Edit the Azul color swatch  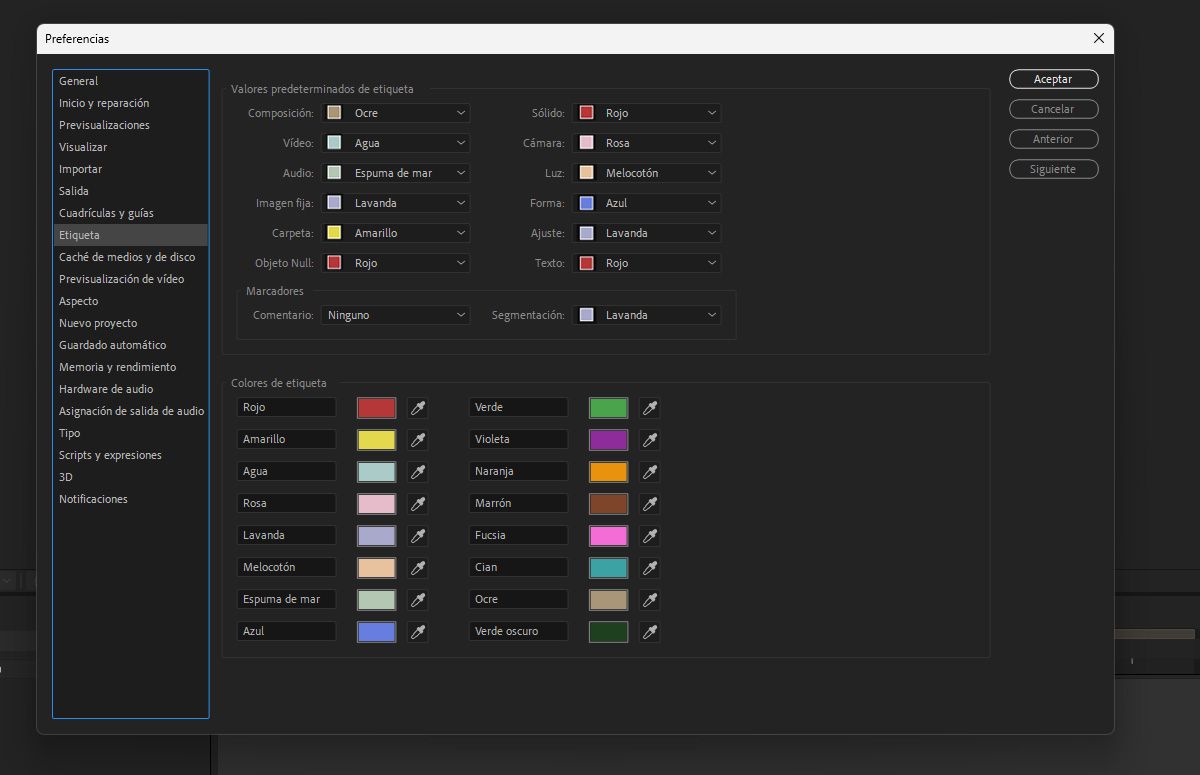(377, 632)
